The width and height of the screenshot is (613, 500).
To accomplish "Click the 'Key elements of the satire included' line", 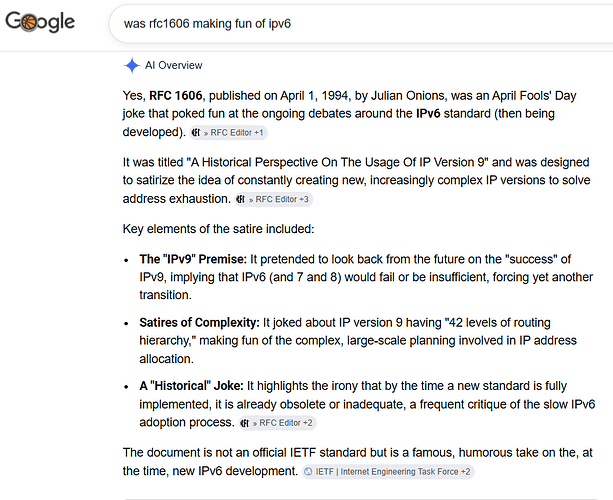I will click(219, 229).
